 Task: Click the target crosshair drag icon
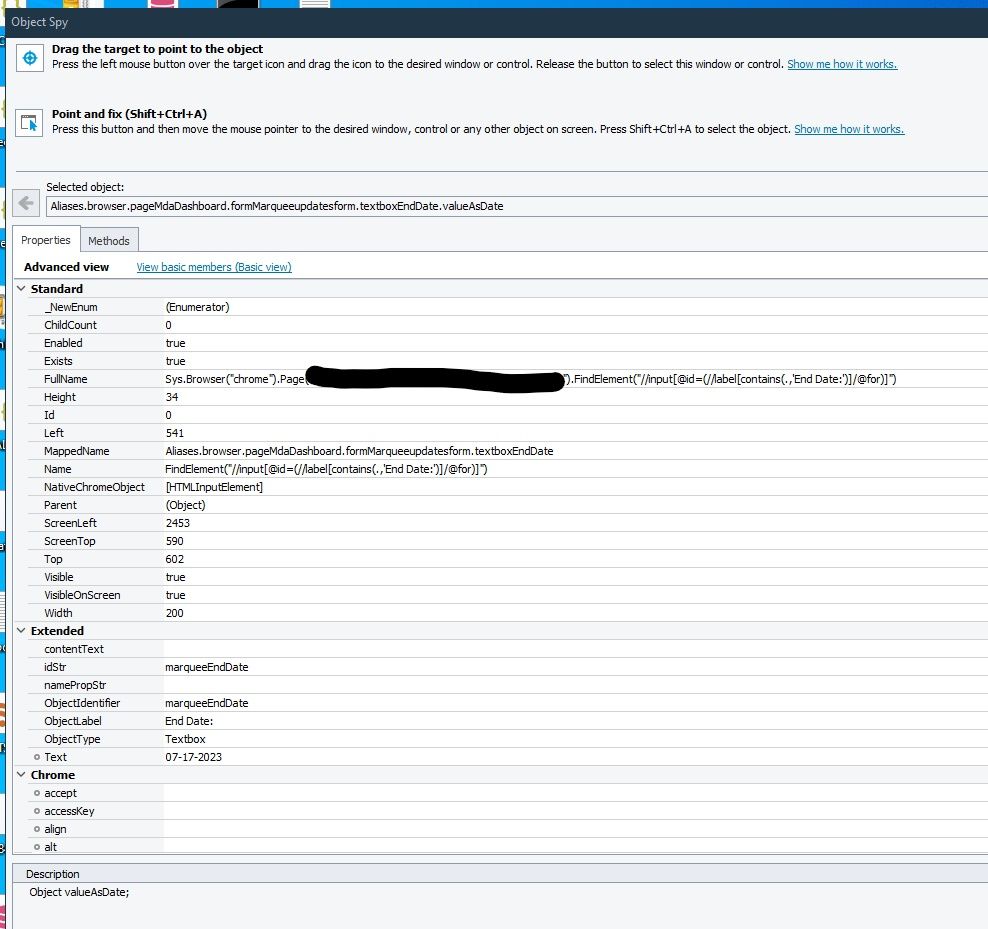click(x=30, y=59)
